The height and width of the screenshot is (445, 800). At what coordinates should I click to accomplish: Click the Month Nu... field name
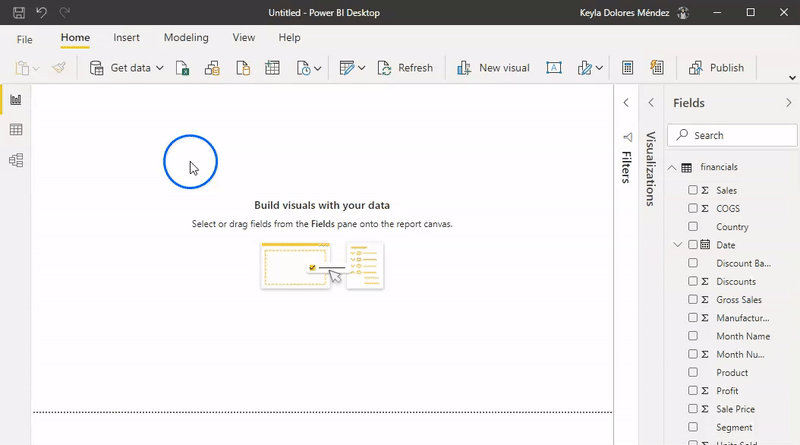740,354
